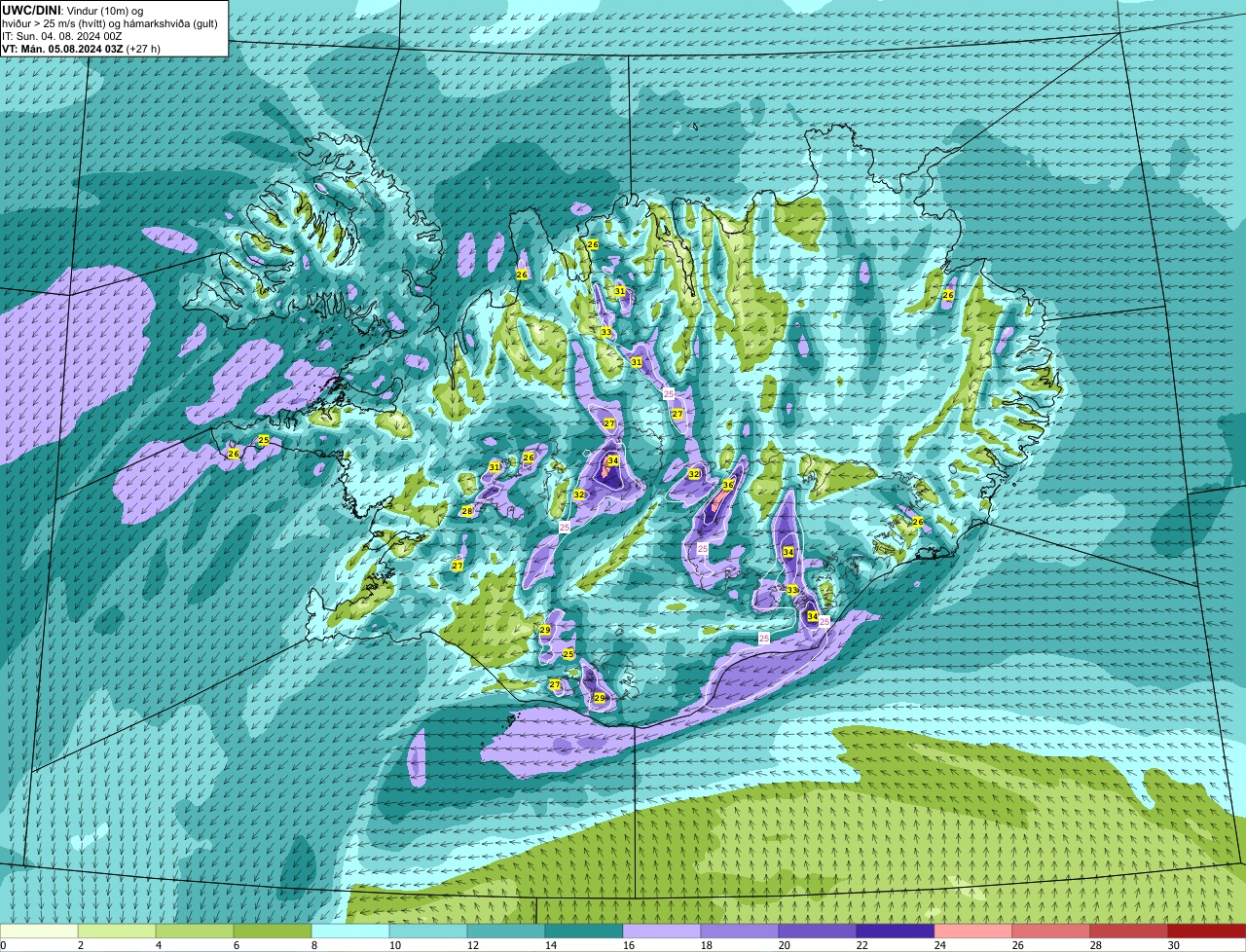The image size is (1246, 952).
Task: Click legend swatch between 14 and 16
Action: (x=584, y=932)
